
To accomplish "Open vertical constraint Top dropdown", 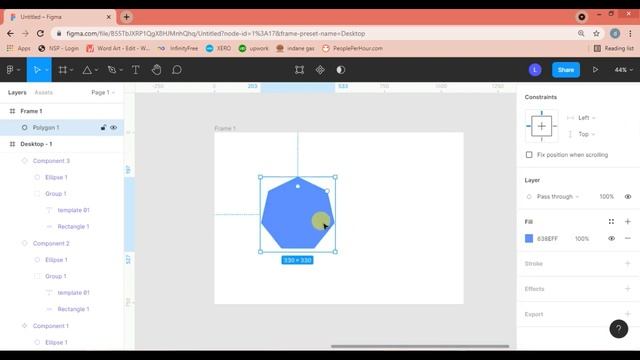I will (586, 134).
